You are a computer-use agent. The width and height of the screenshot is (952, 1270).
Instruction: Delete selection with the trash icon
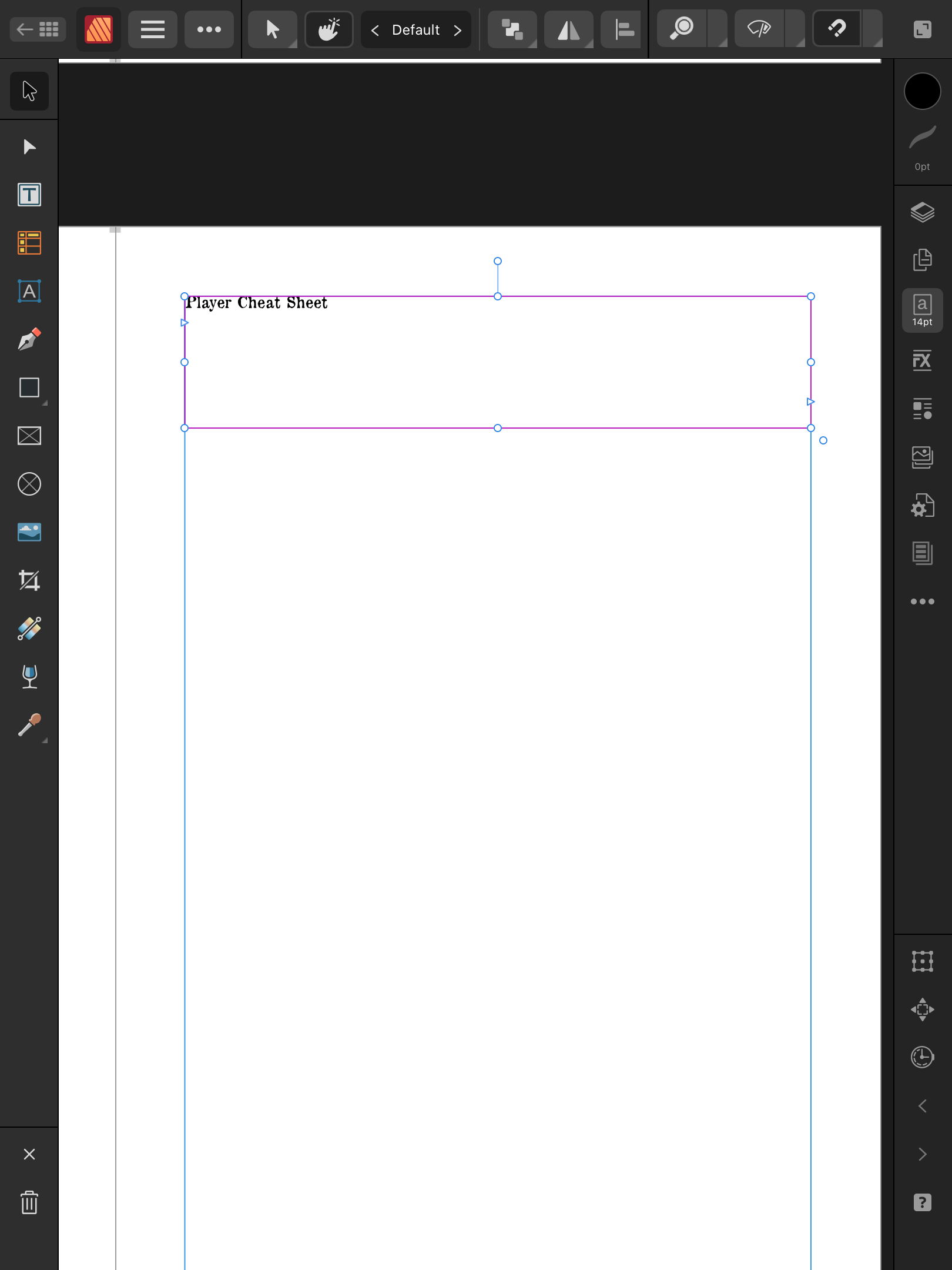tap(29, 1202)
